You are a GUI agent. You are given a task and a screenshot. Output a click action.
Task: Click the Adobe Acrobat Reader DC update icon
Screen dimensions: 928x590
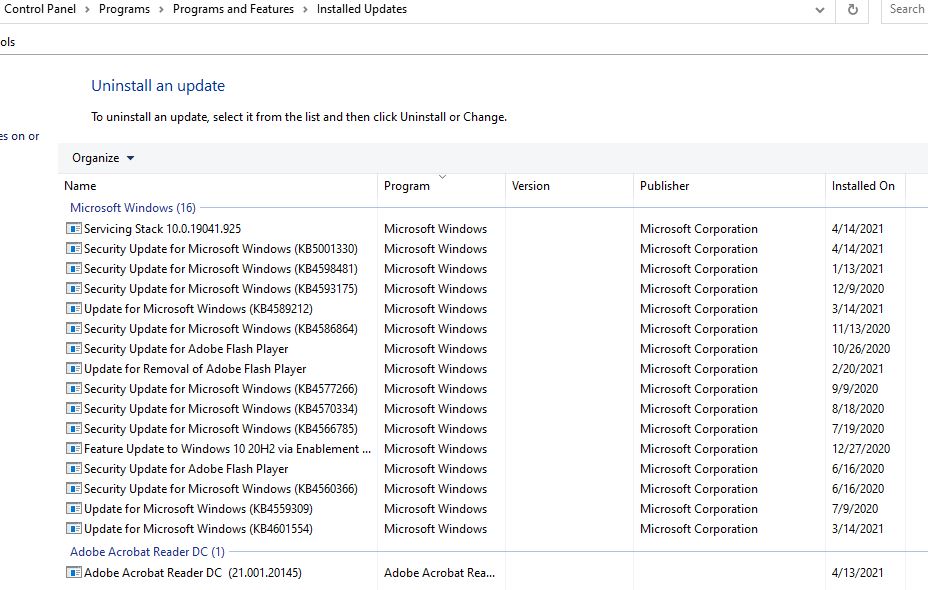pyautogui.click(x=73, y=572)
